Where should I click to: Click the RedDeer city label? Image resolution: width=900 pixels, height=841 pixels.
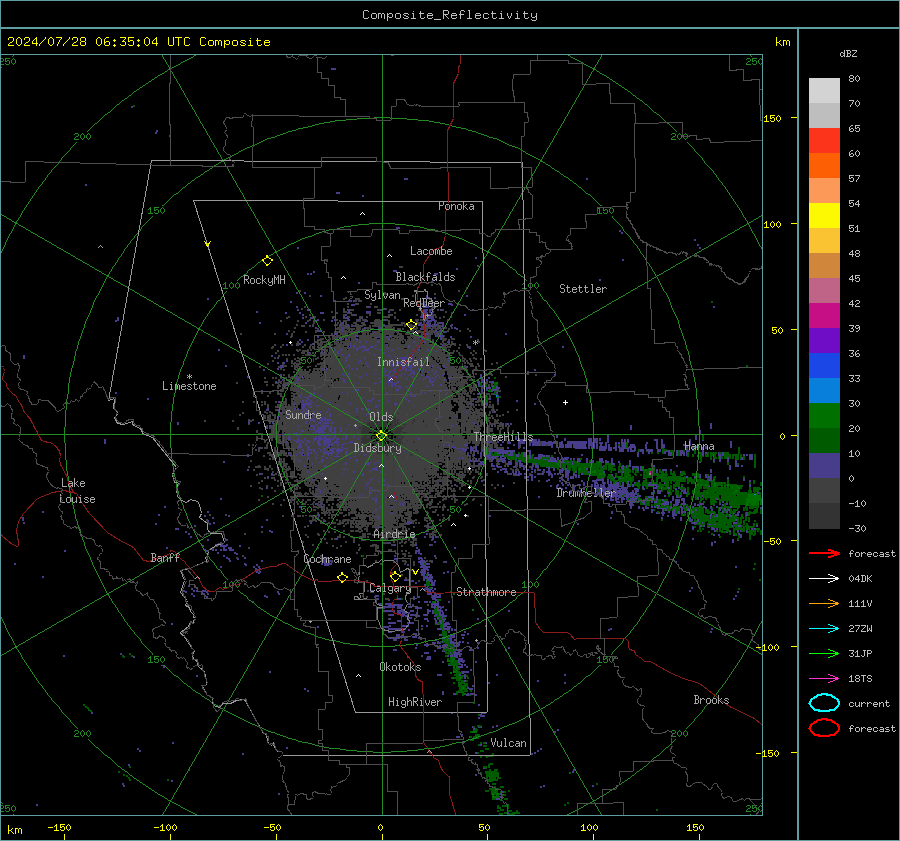pyautogui.click(x=424, y=303)
